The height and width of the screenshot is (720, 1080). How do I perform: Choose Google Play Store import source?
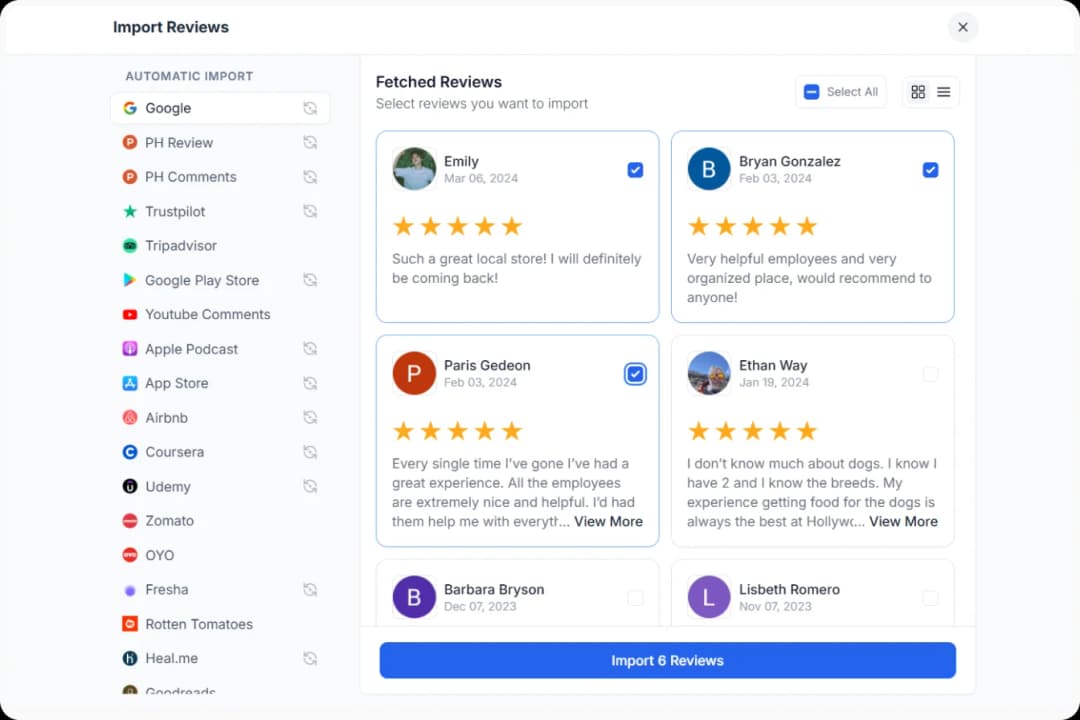click(201, 280)
